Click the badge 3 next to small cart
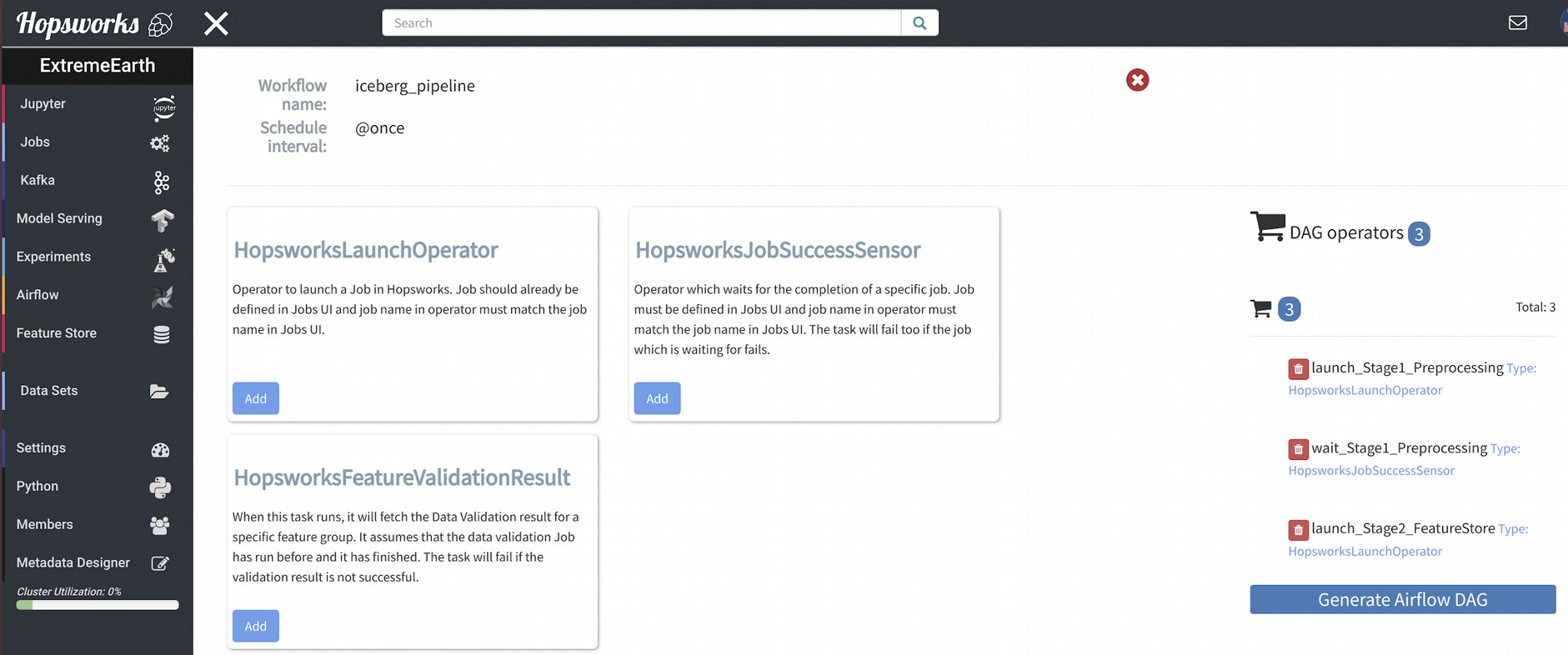 (1289, 310)
